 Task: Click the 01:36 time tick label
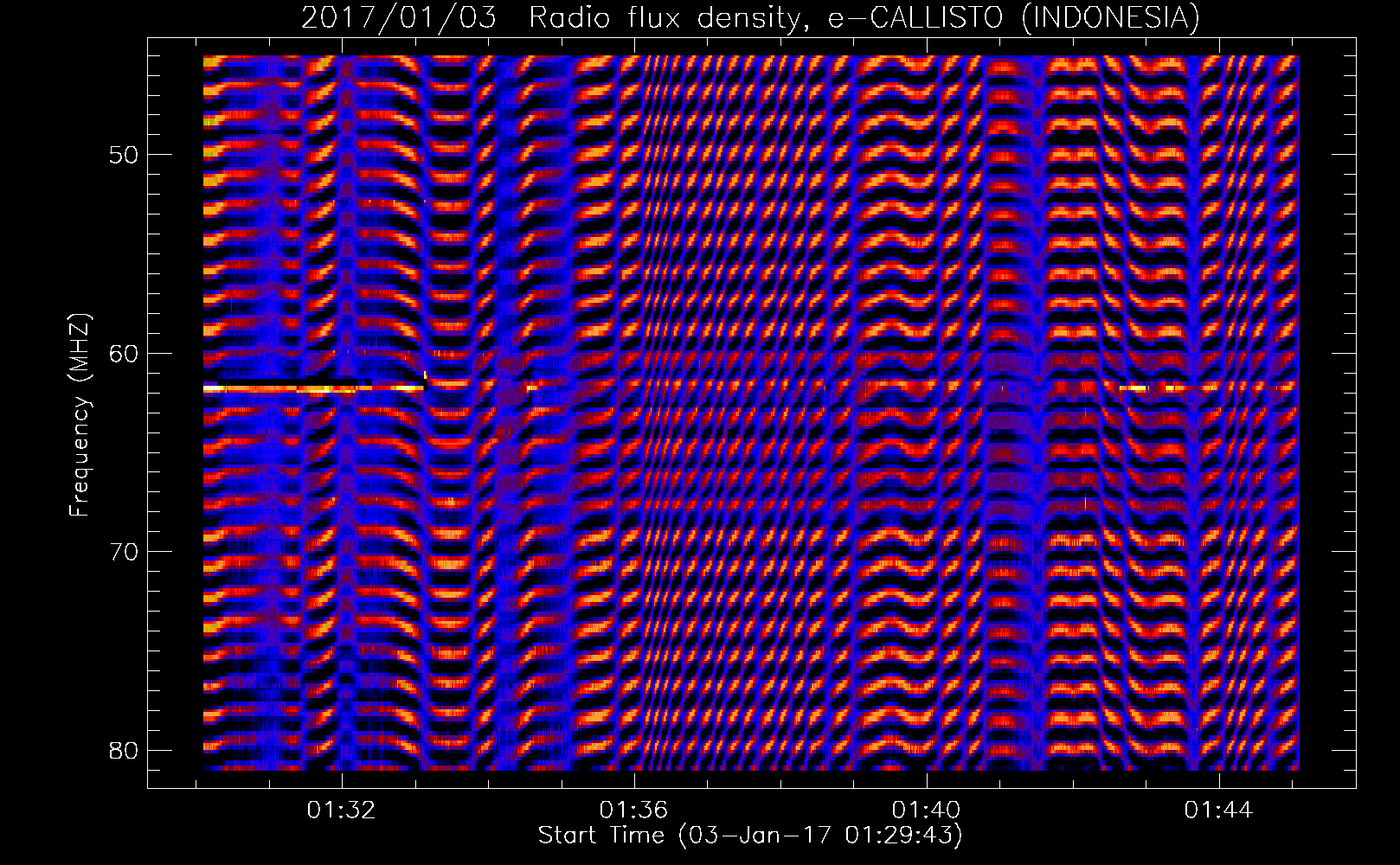634,811
